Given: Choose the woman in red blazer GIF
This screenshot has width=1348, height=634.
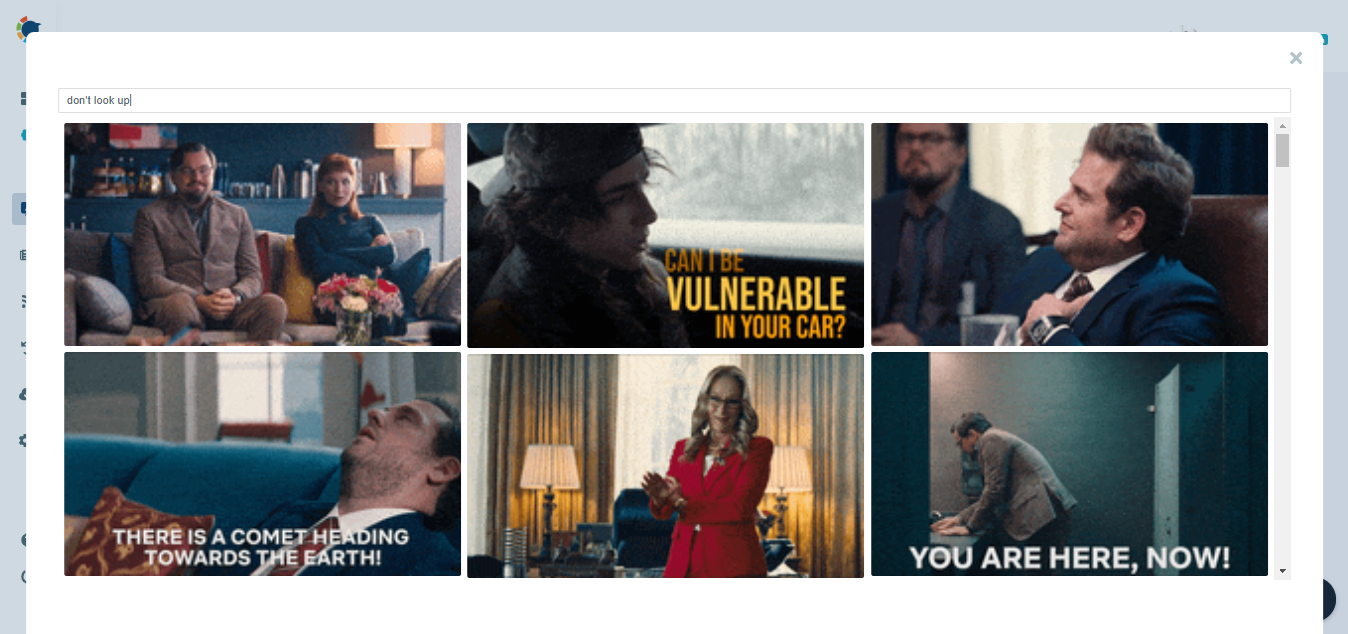Looking at the screenshot, I should pyautogui.click(x=665, y=465).
